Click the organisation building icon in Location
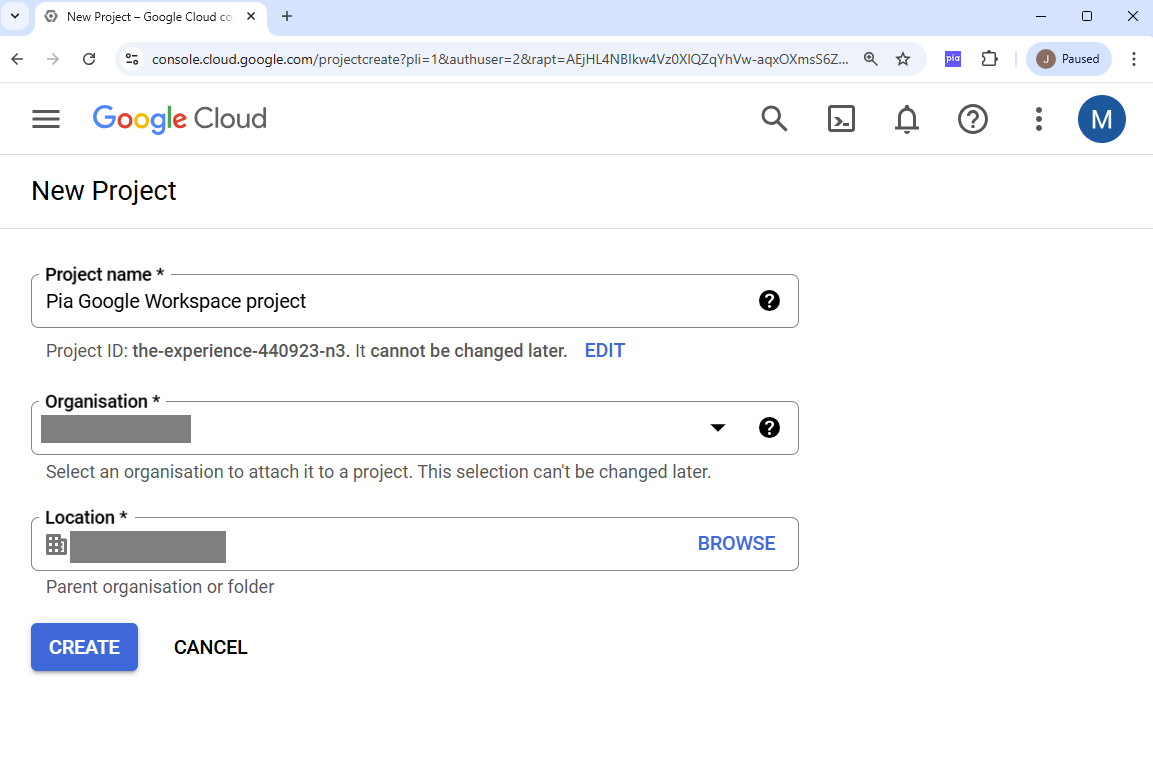1153x773 pixels. point(56,544)
